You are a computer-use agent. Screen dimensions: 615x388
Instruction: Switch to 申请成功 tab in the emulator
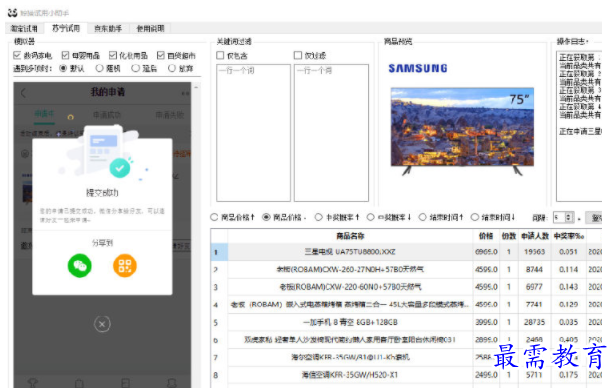coord(107,115)
